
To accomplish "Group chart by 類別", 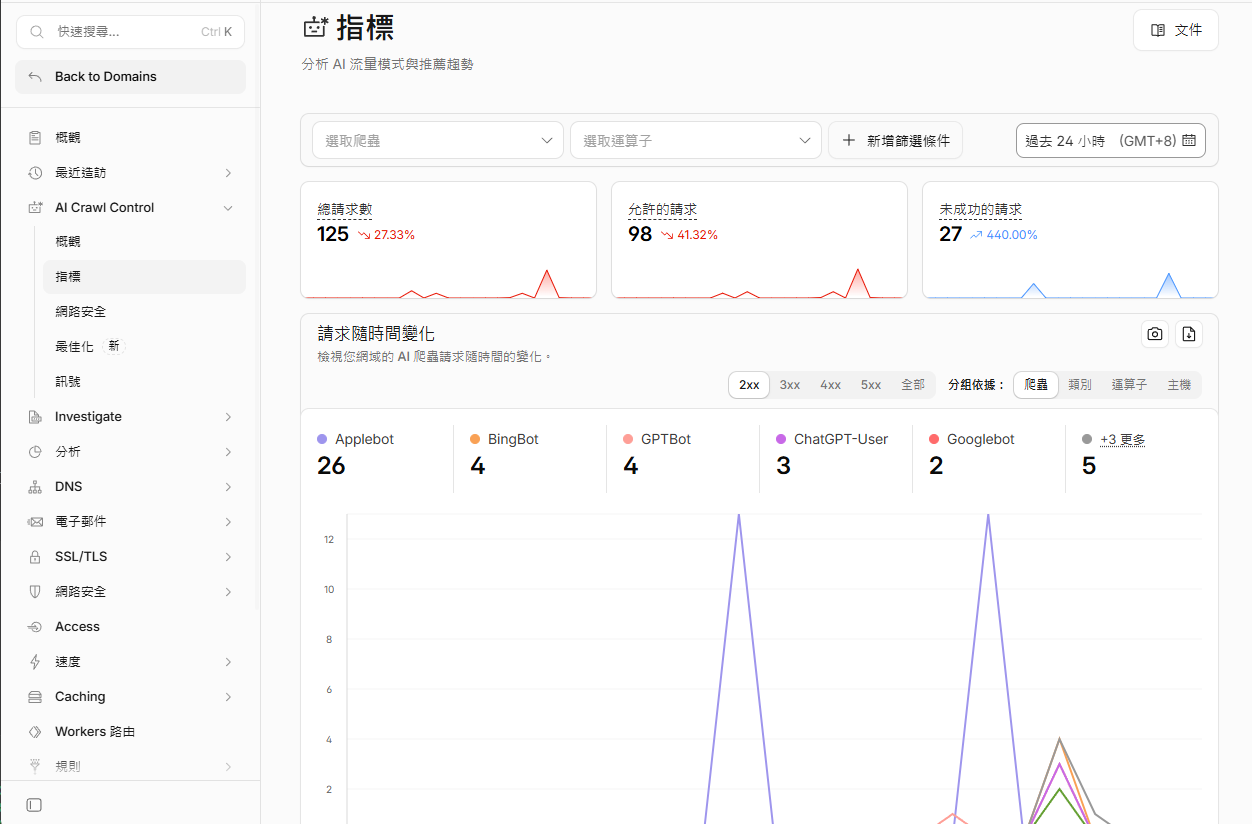I will coord(1080,385).
